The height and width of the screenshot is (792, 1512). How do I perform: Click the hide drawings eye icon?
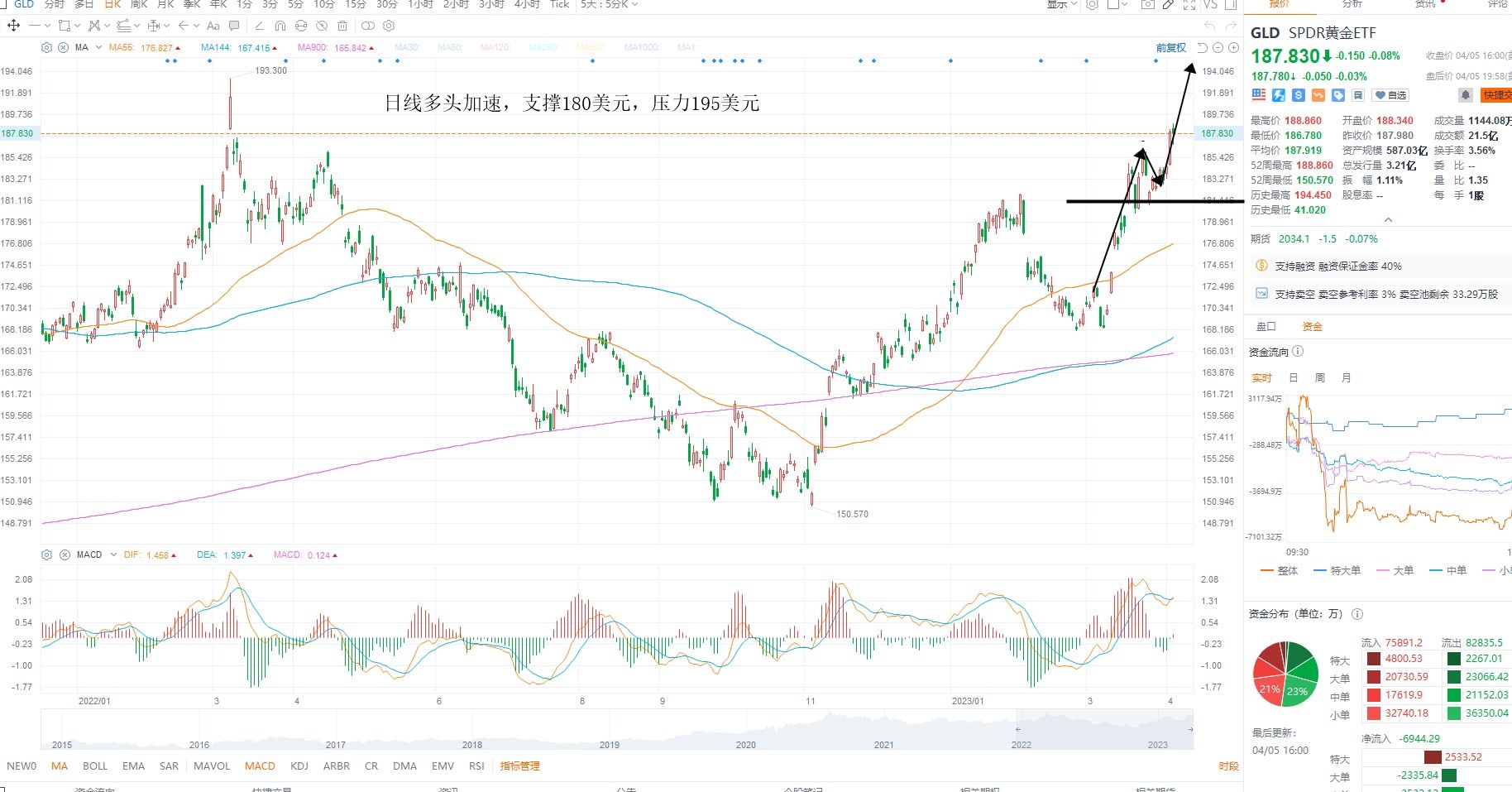(322, 26)
